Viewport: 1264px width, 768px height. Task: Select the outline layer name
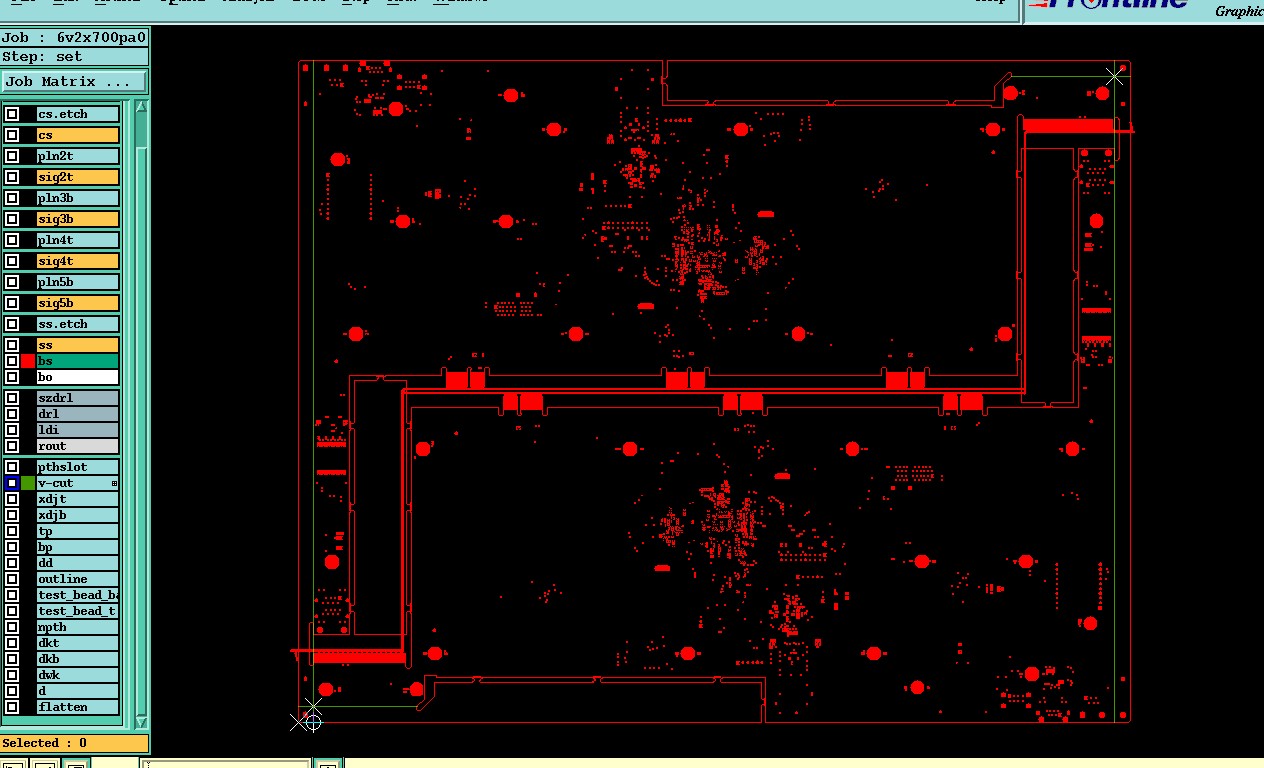78,579
